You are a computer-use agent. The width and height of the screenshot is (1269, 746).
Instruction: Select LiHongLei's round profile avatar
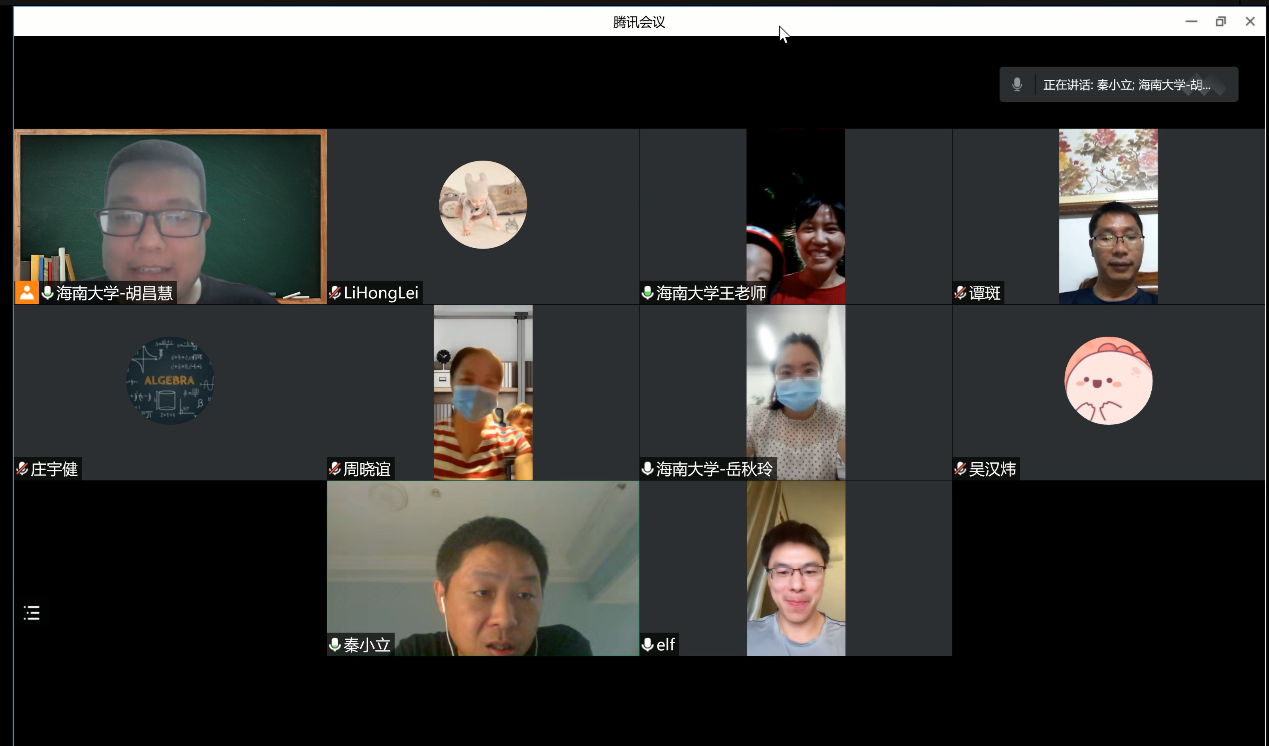pos(483,205)
